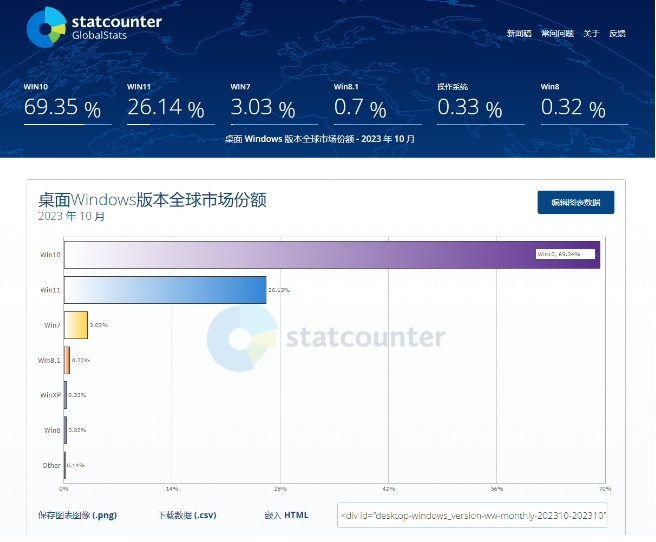Click the Win10 data label inside bar
656x542 pixels.
(564, 254)
